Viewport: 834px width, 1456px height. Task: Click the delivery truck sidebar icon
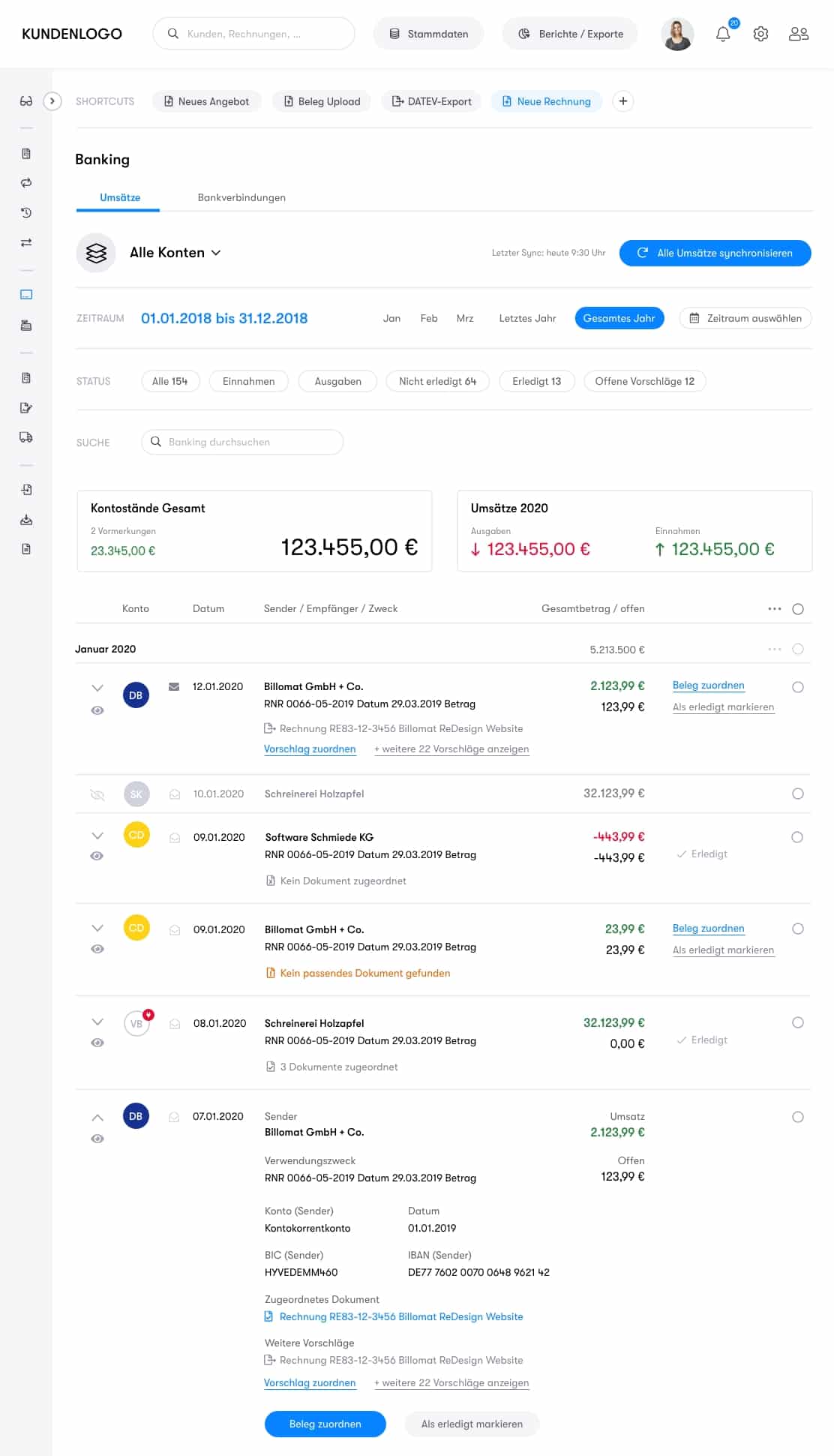click(x=26, y=437)
